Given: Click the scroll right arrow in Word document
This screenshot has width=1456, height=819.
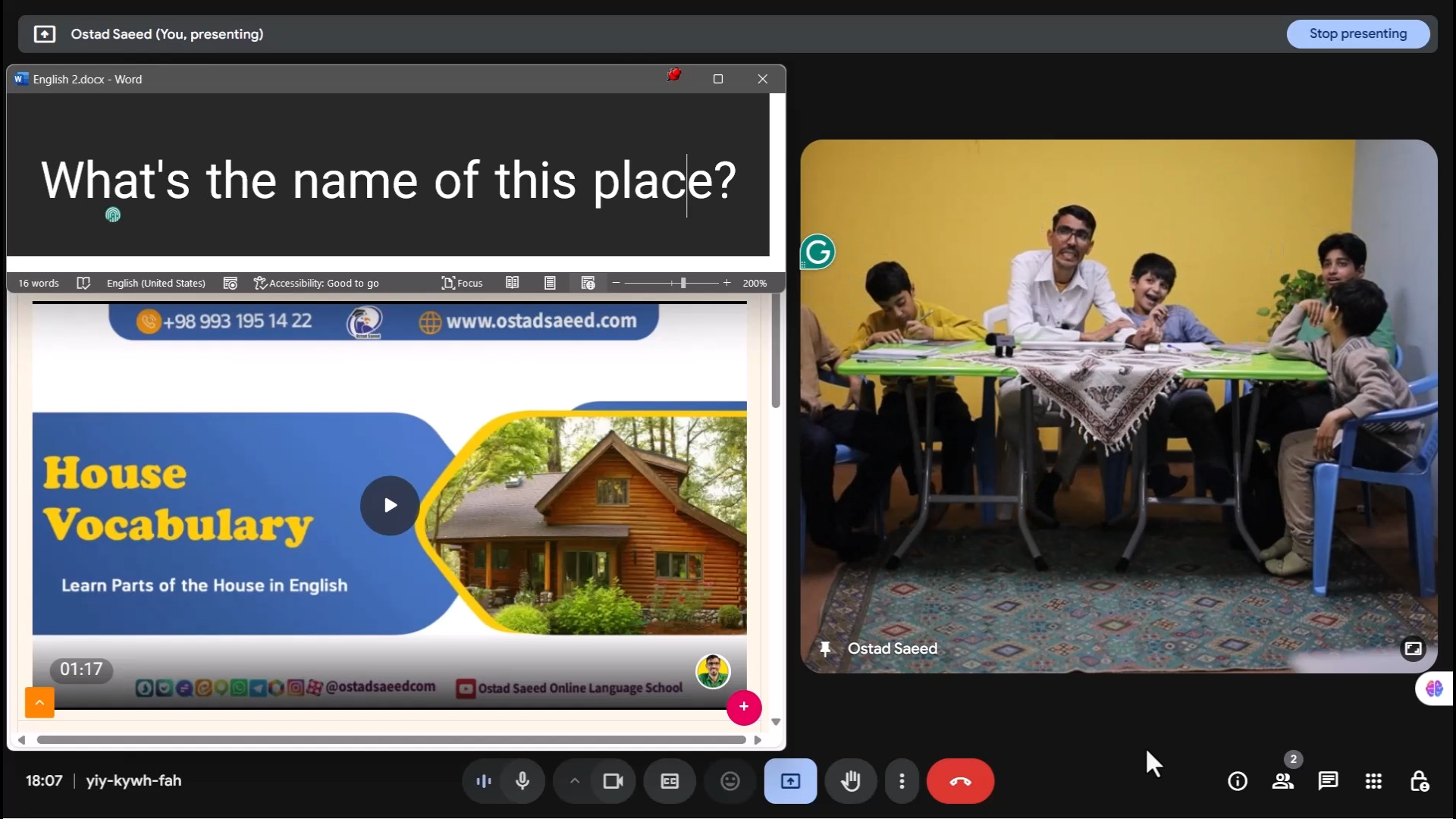Looking at the screenshot, I should (758, 740).
